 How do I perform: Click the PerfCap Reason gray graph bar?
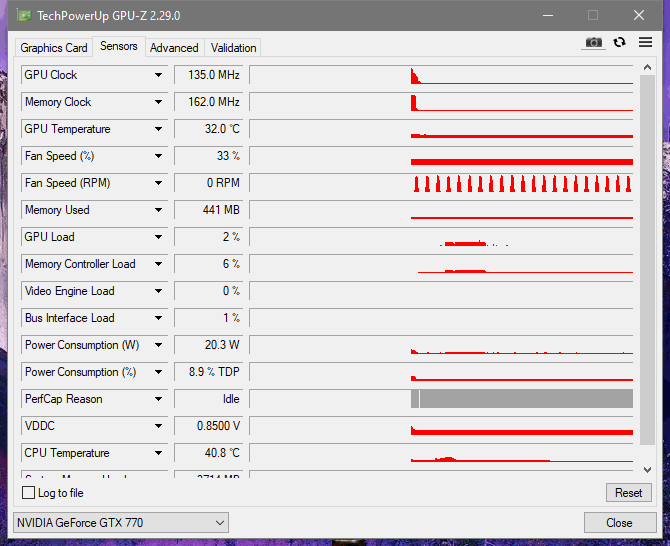point(522,399)
